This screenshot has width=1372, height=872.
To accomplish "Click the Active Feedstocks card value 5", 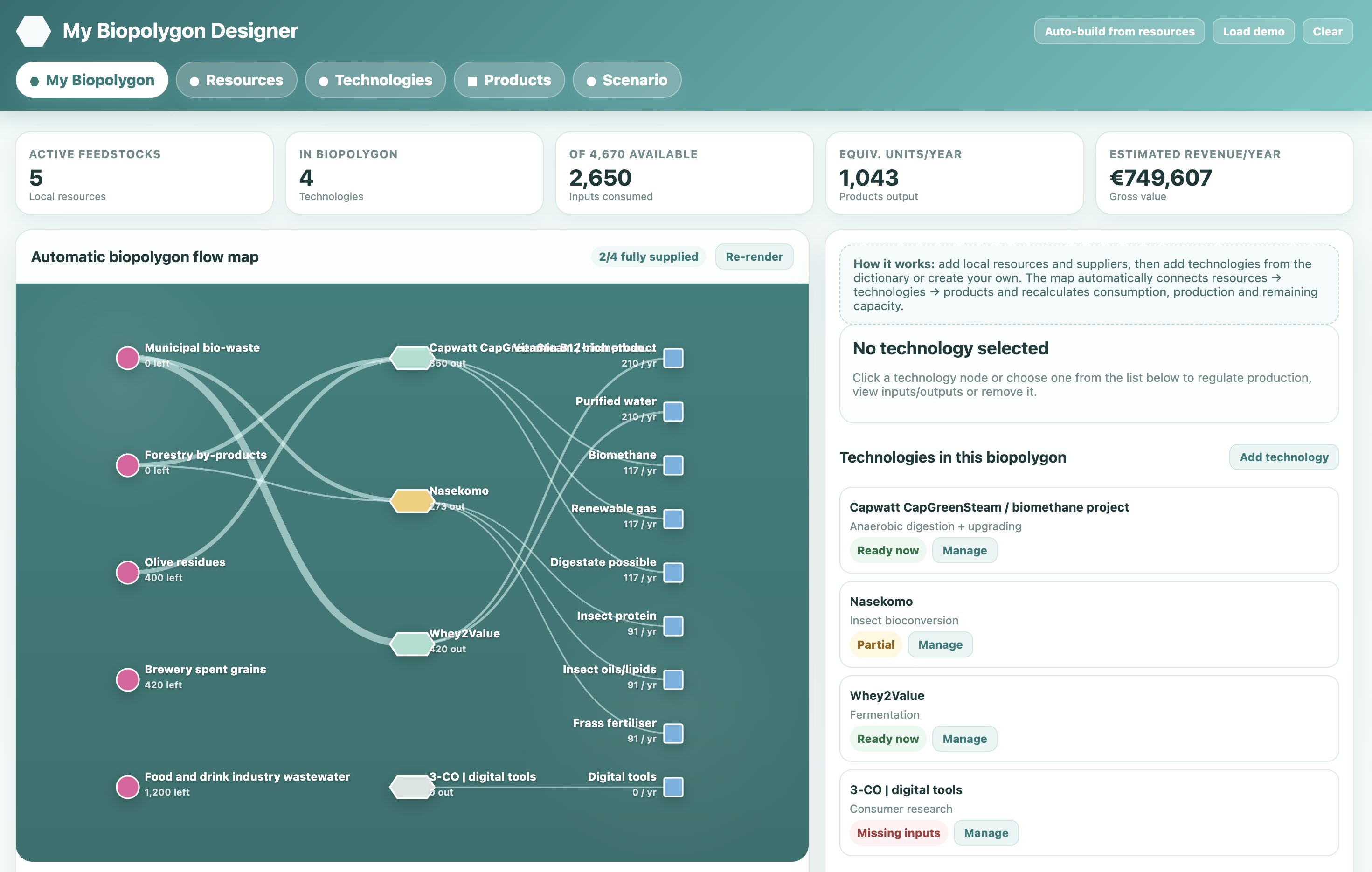I will pos(36,178).
